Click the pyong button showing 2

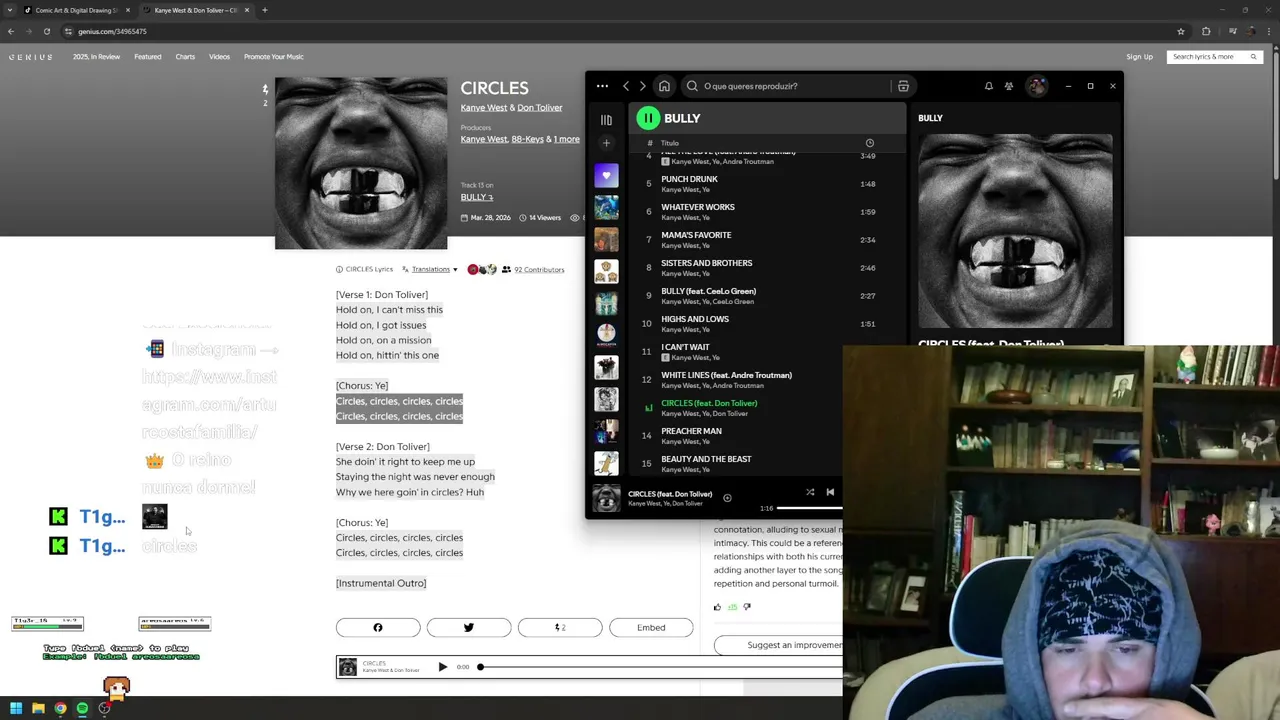[x=560, y=627]
